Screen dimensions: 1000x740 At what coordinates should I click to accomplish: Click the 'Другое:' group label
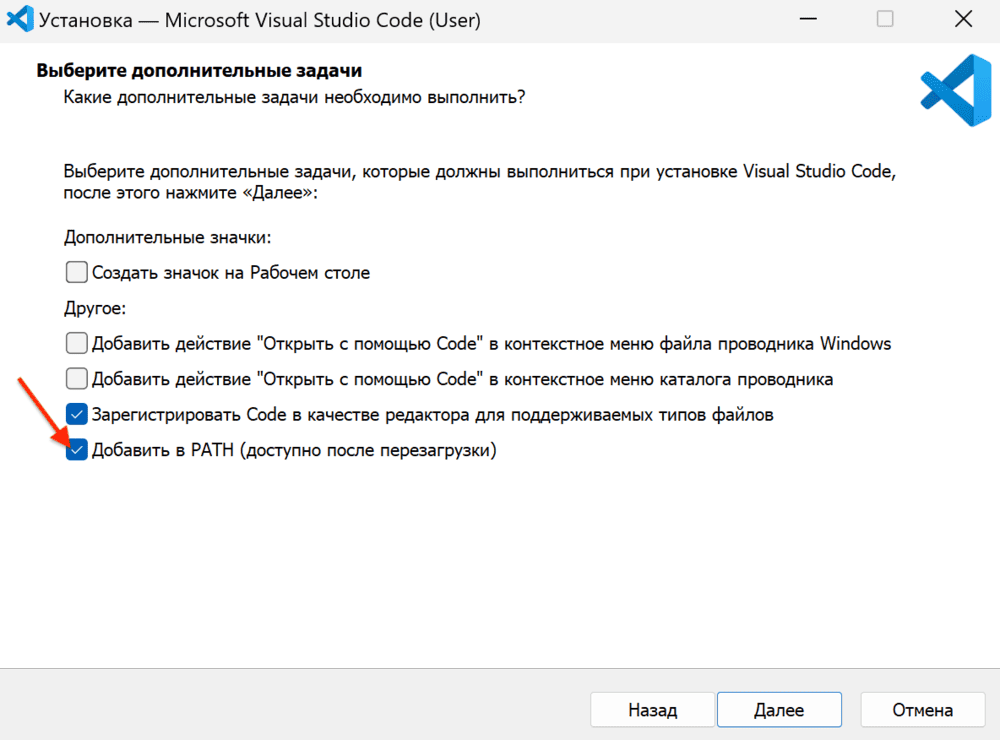(x=95, y=309)
